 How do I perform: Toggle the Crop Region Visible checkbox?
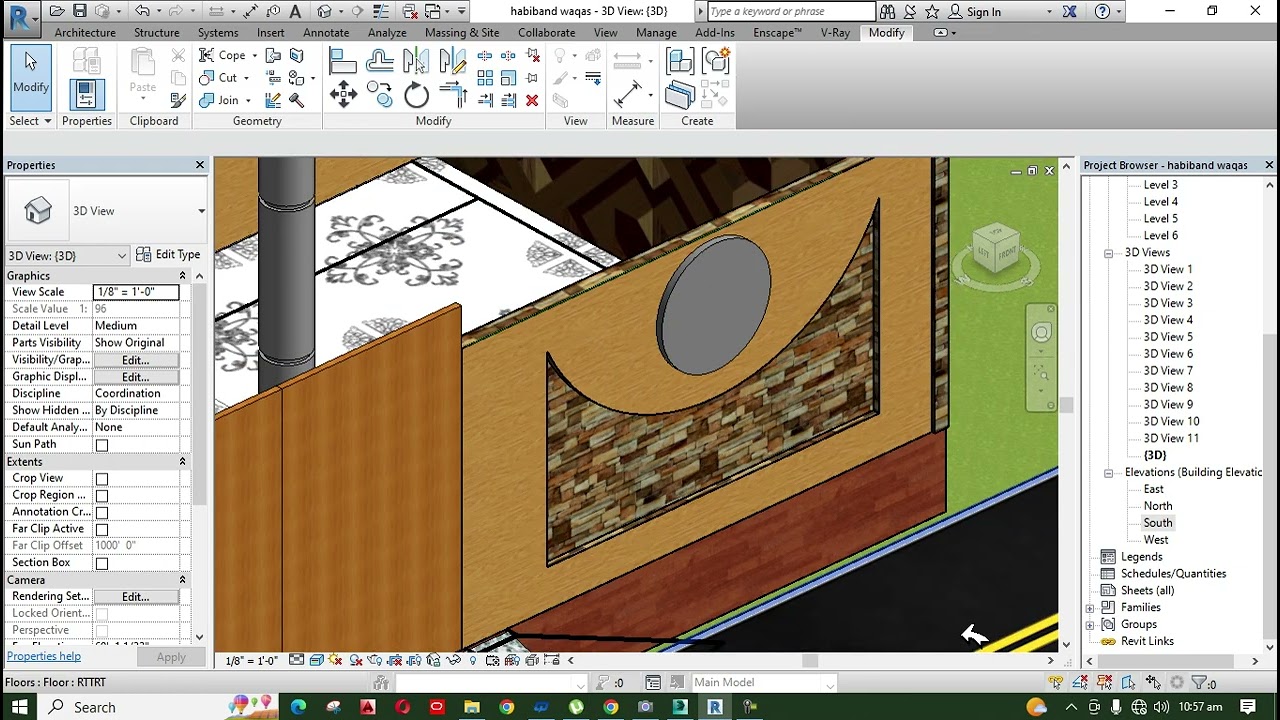[x=102, y=496]
